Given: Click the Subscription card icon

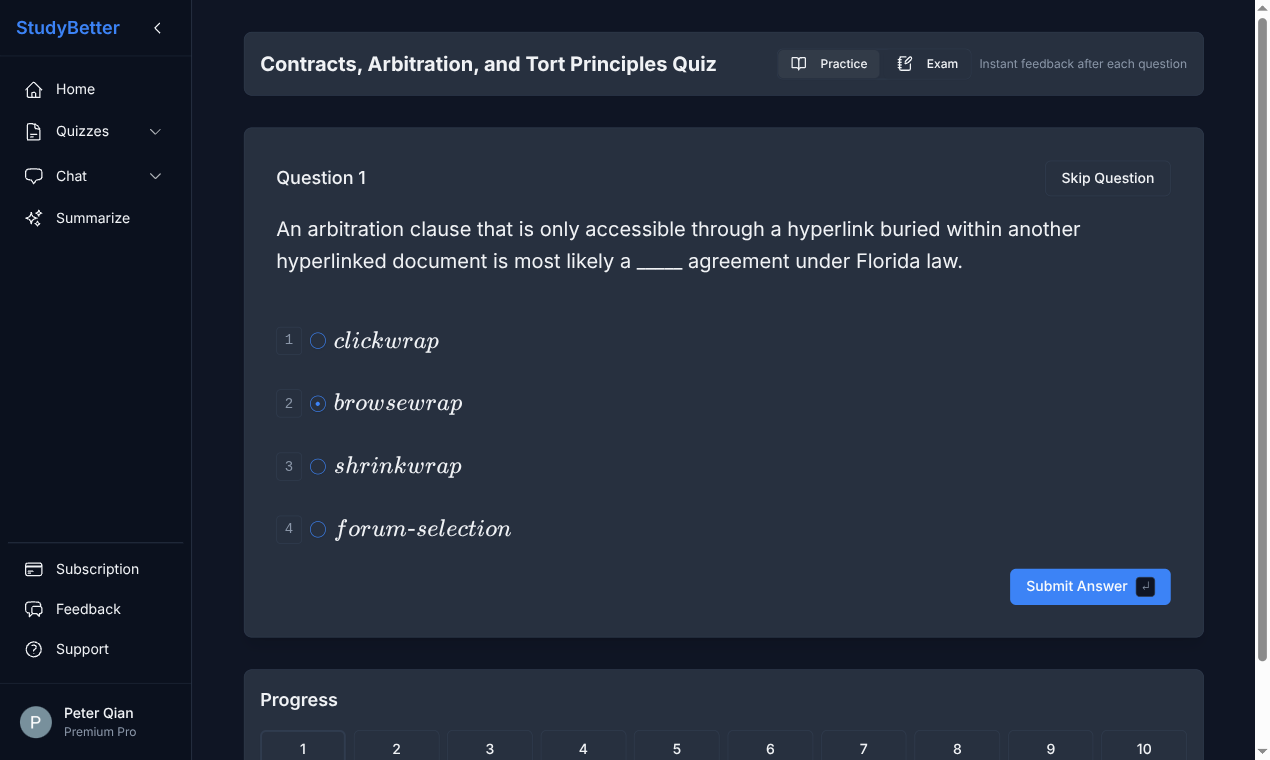Looking at the screenshot, I should 34,569.
